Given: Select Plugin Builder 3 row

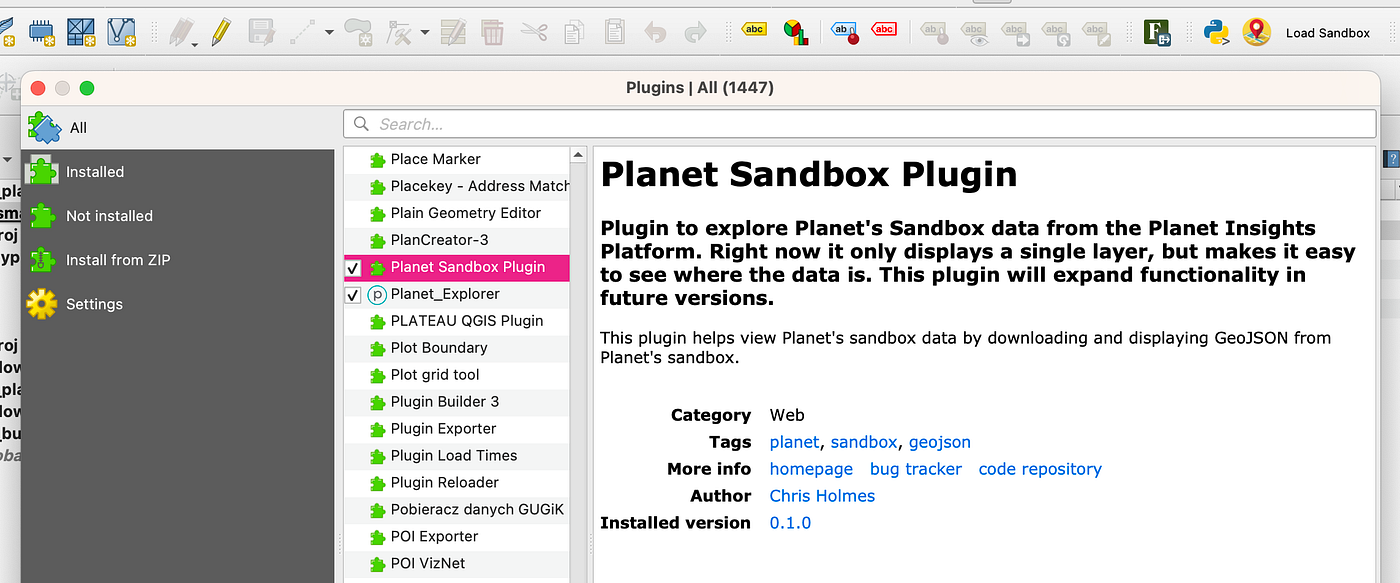Looking at the screenshot, I should (457, 402).
